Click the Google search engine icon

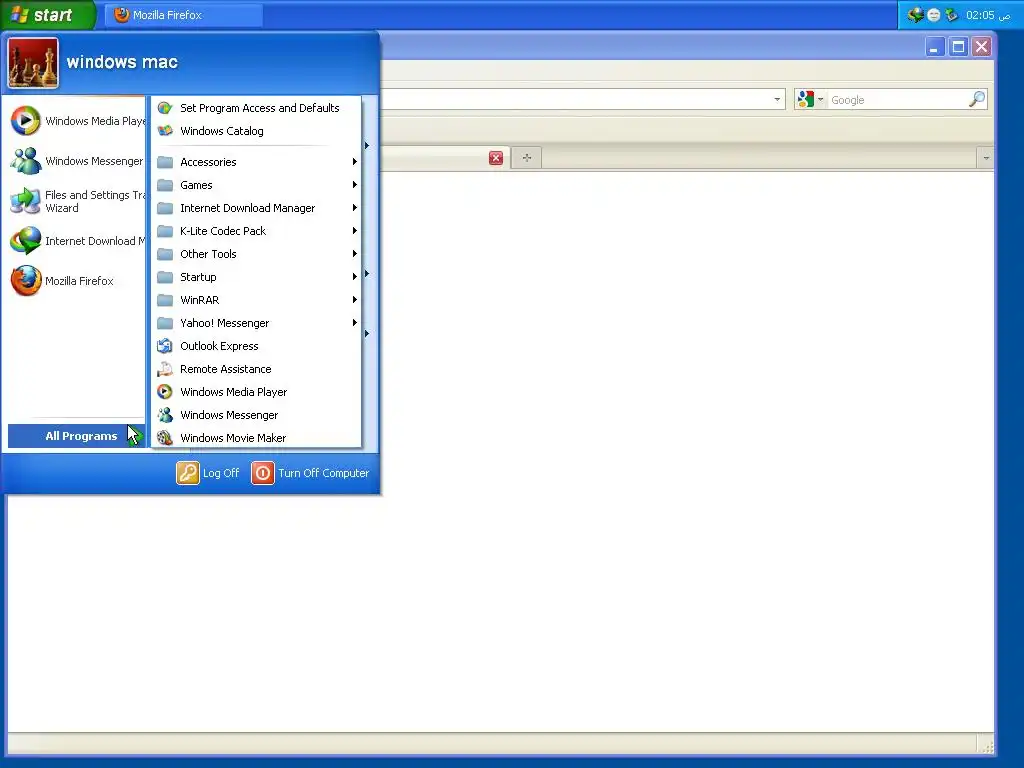point(806,99)
